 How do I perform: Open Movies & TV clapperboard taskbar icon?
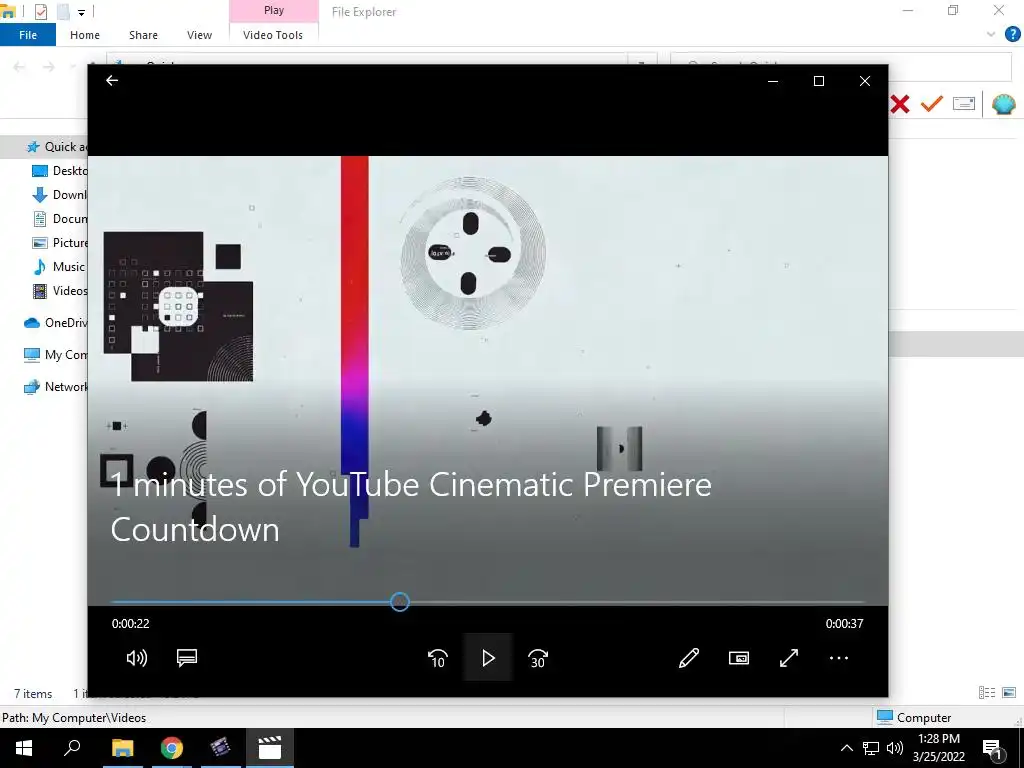tap(270, 748)
